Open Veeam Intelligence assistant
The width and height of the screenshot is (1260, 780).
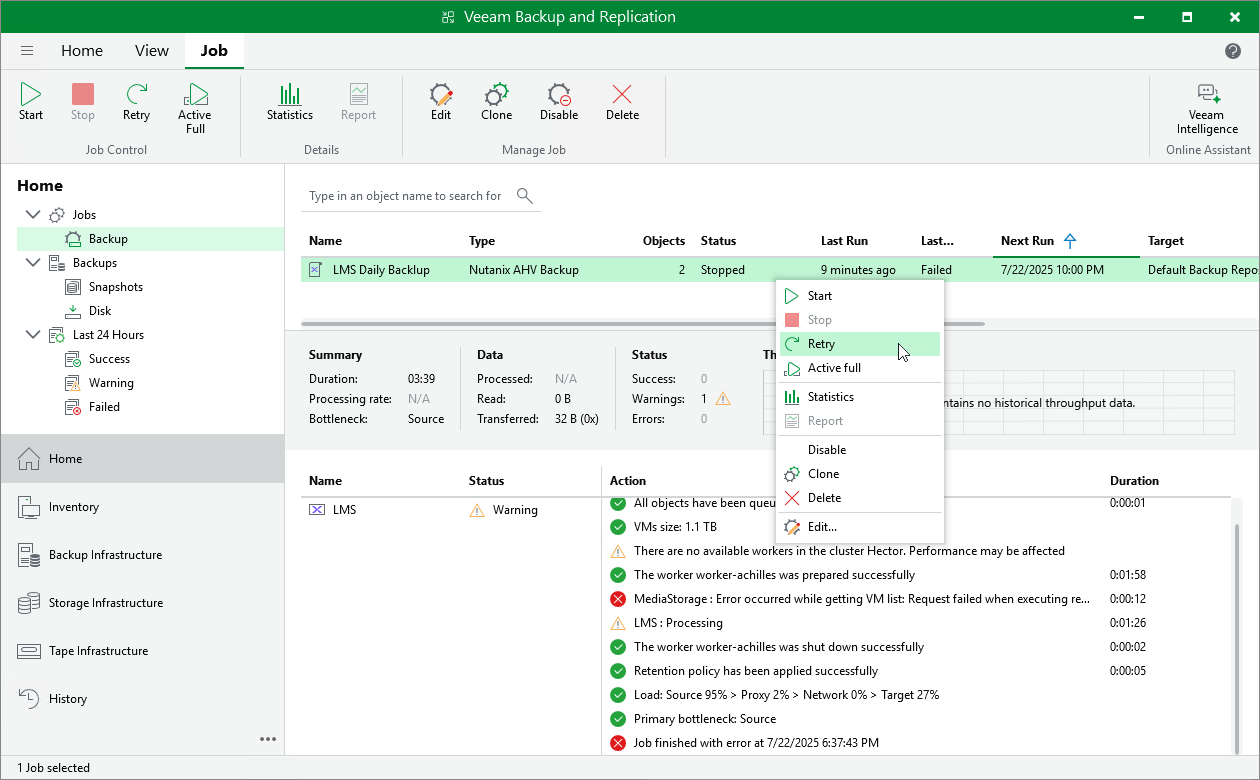(1207, 109)
